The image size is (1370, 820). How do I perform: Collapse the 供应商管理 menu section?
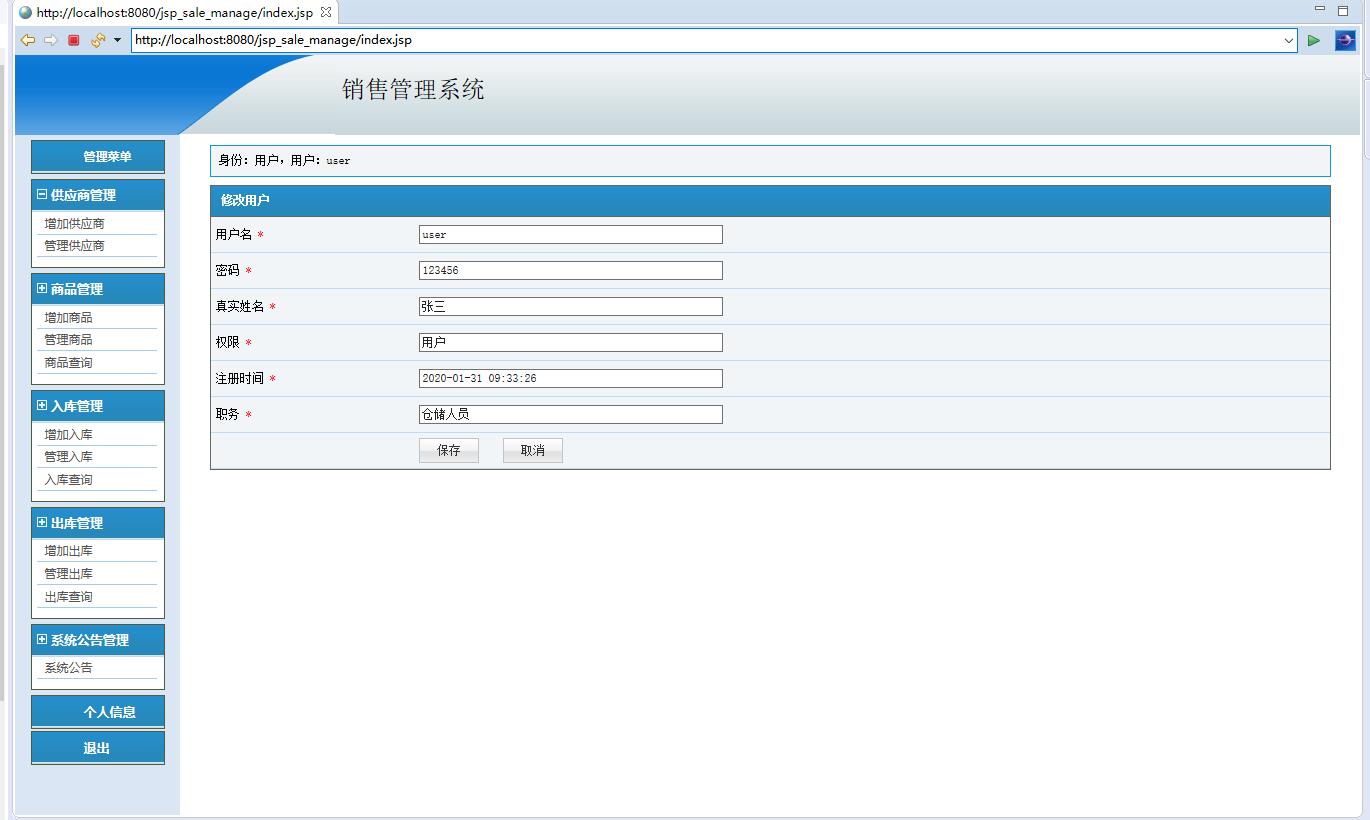[x=40, y=195]
